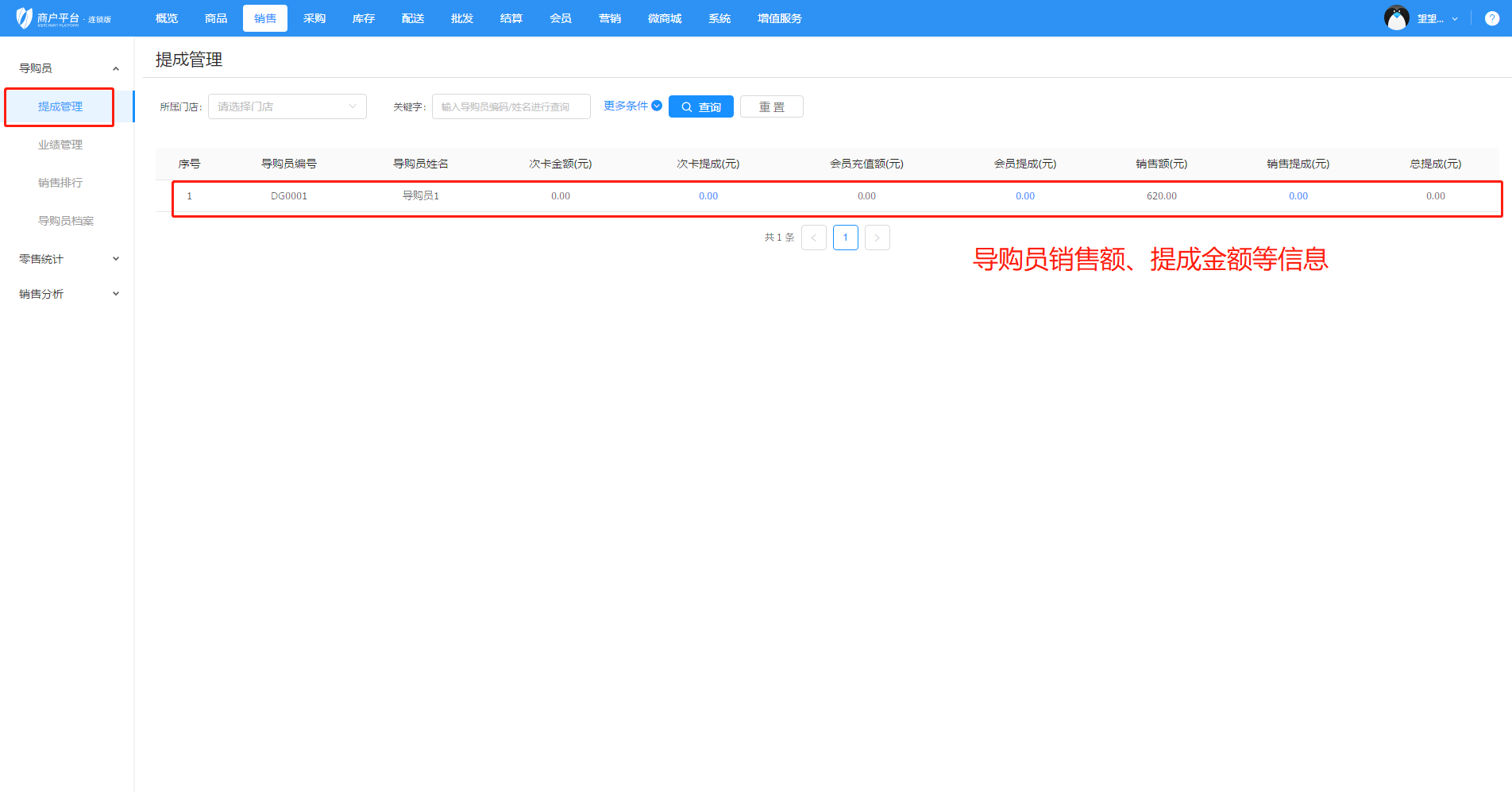
Task: Open the 库存 top menu tab
Action: click(x=363, y=18)
